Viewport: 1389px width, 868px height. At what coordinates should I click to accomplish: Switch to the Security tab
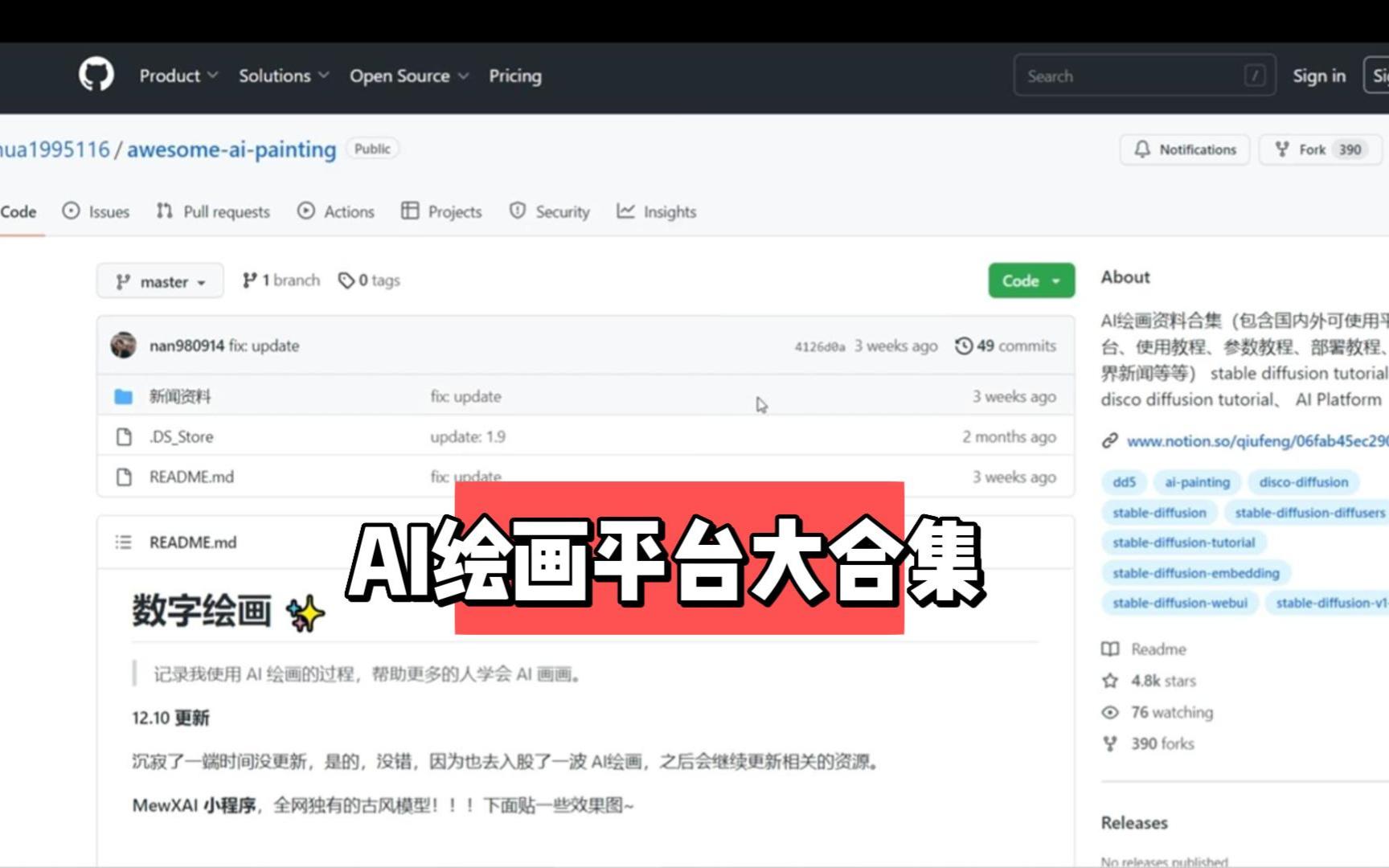[550, 211]
